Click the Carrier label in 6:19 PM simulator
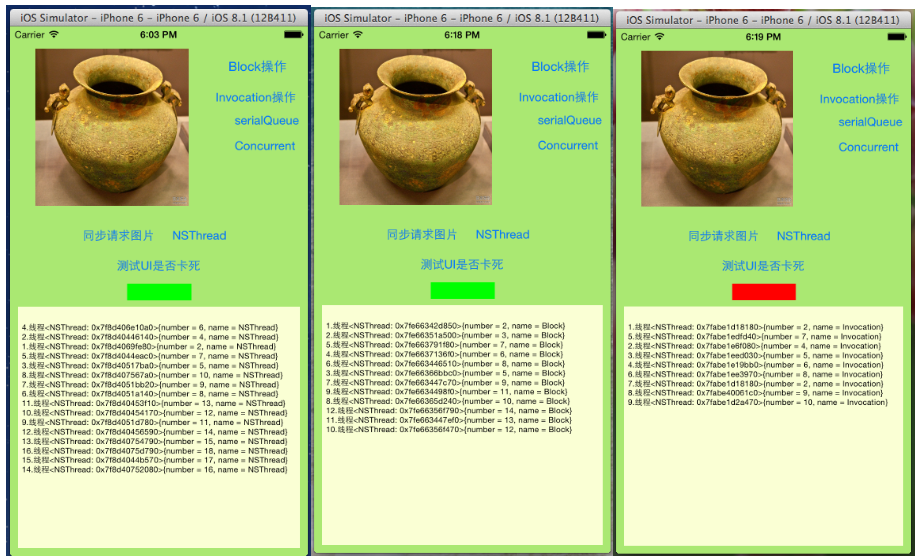Screen dimensions: 922x560 [x=636, y=36]
